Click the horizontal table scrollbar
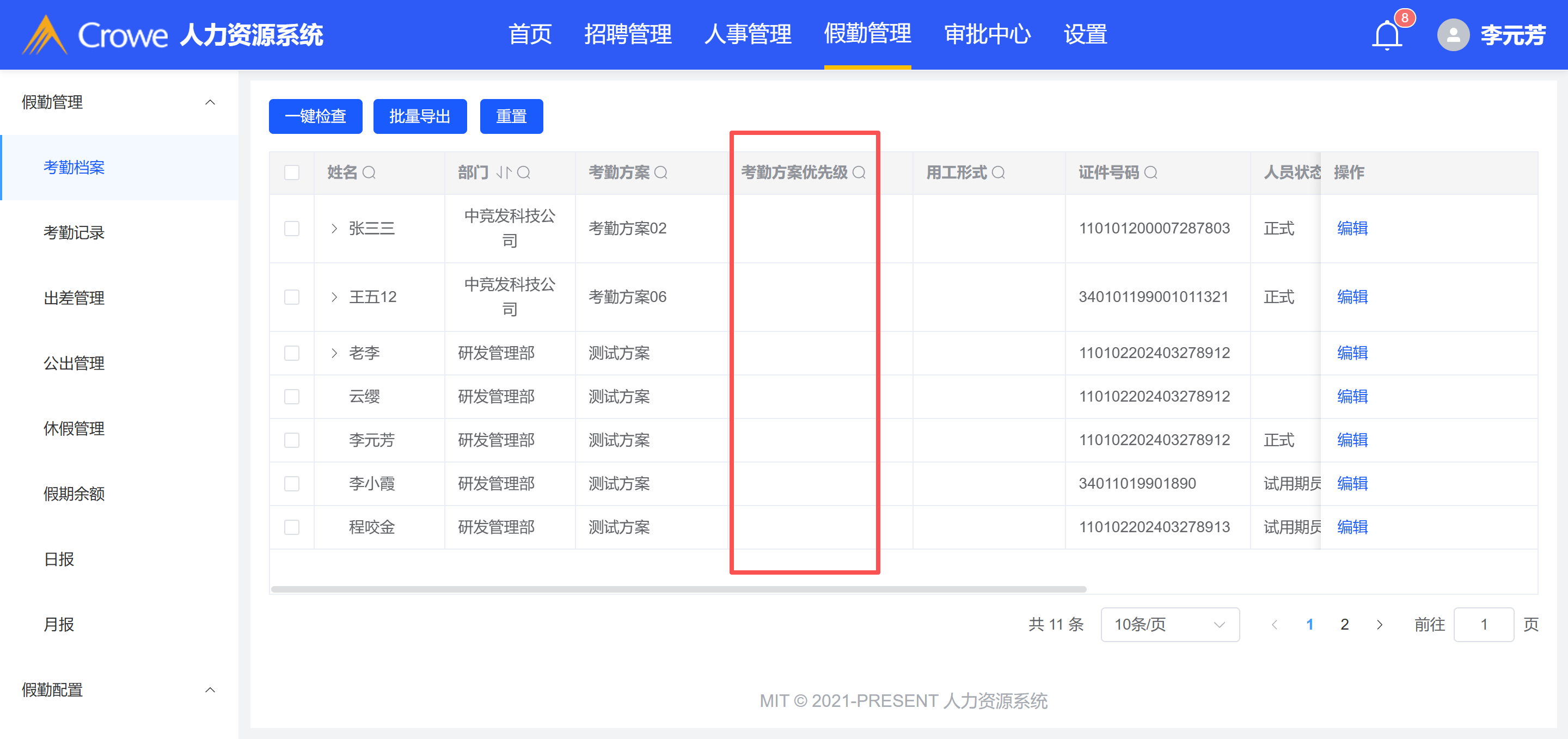Image resolution: width=1568 pixels, height=739 pixels. tap(678, 589)
